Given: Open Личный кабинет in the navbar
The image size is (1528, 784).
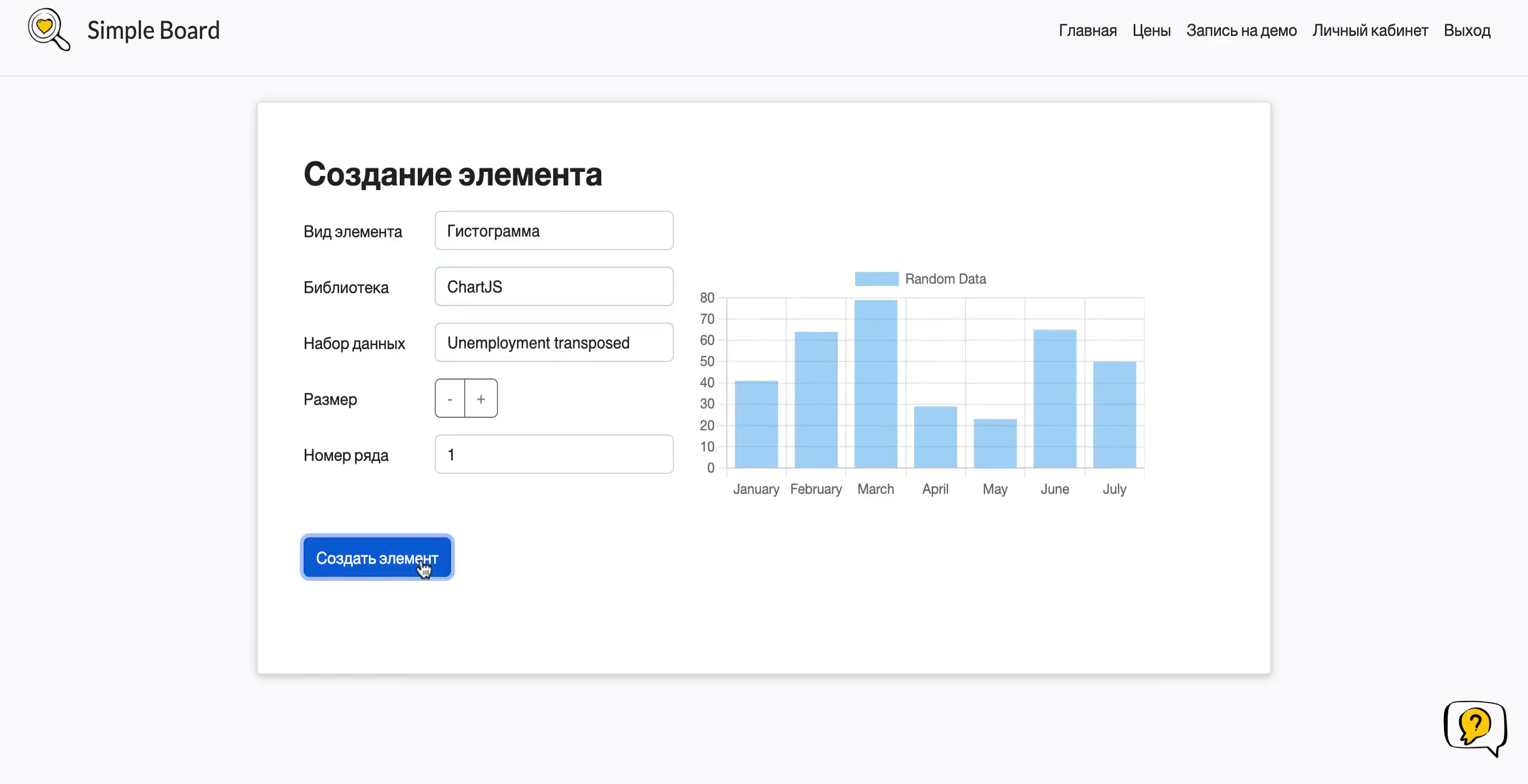Looking at the screenshot, I should [x=1370, y=30].
